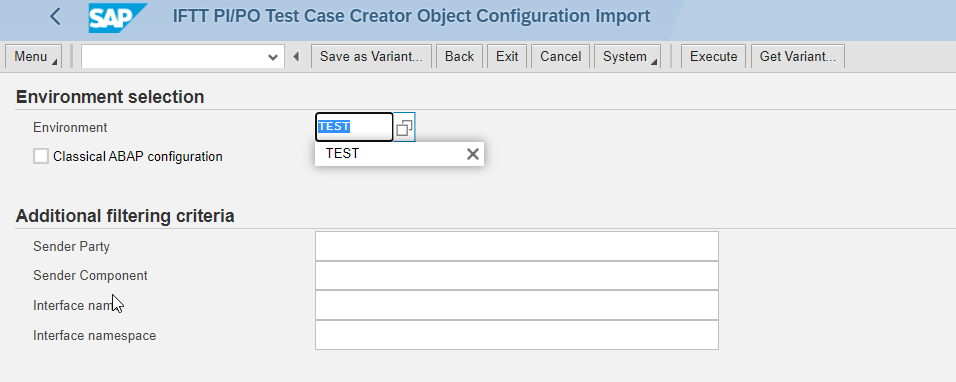This screenshot has width=956, height=382.
Task: Remove the TEST suggestion with X icon
Action: 473,154
